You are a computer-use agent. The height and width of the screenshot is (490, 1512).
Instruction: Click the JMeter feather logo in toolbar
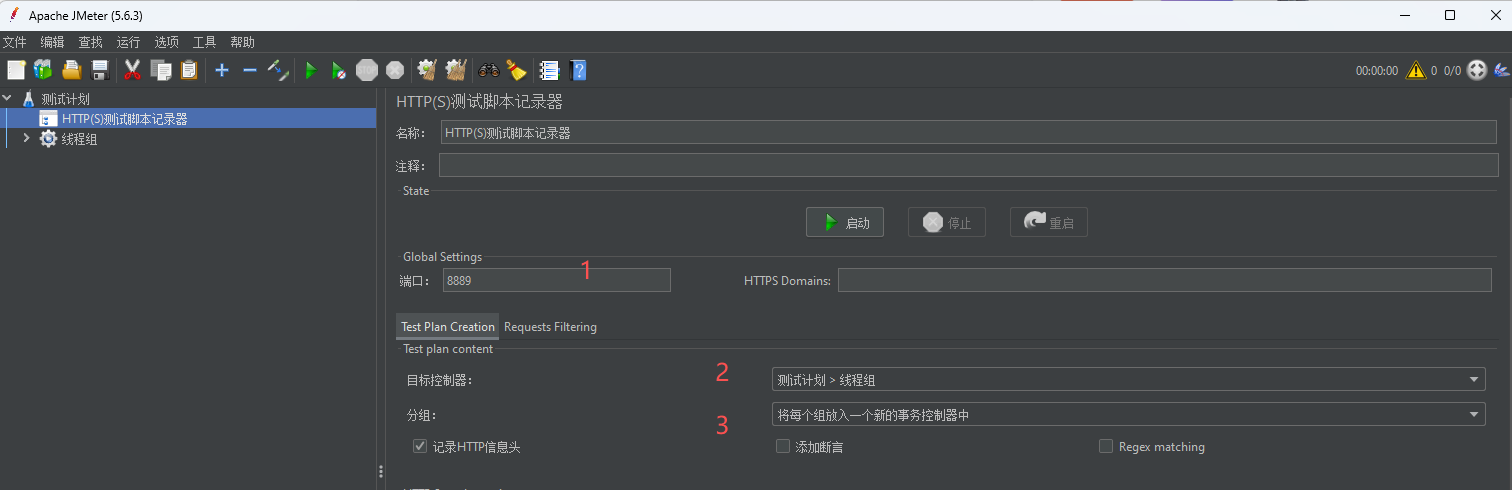point(1501,70)
